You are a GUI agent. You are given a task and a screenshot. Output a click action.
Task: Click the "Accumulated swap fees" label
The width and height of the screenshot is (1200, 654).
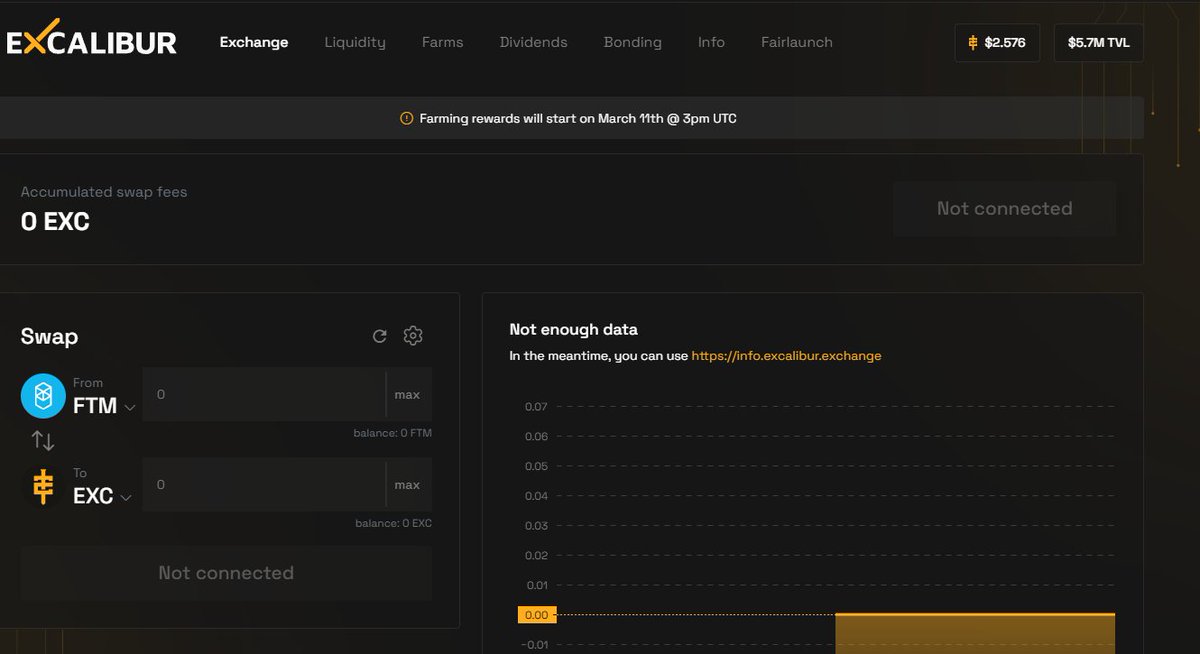pos(104,191)
